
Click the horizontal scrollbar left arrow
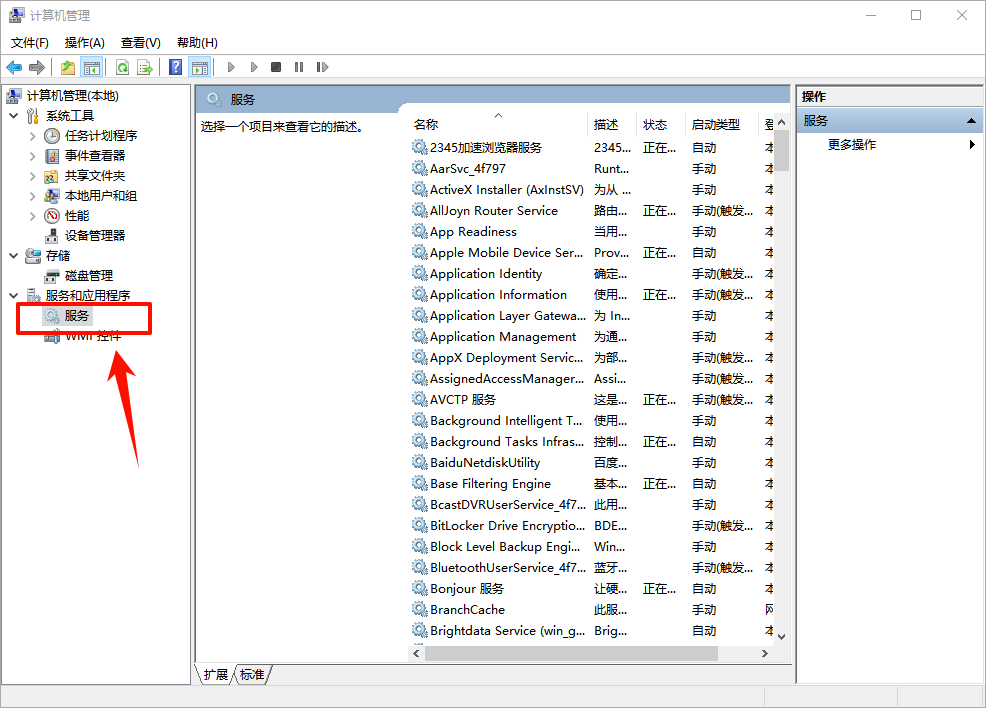416,653
